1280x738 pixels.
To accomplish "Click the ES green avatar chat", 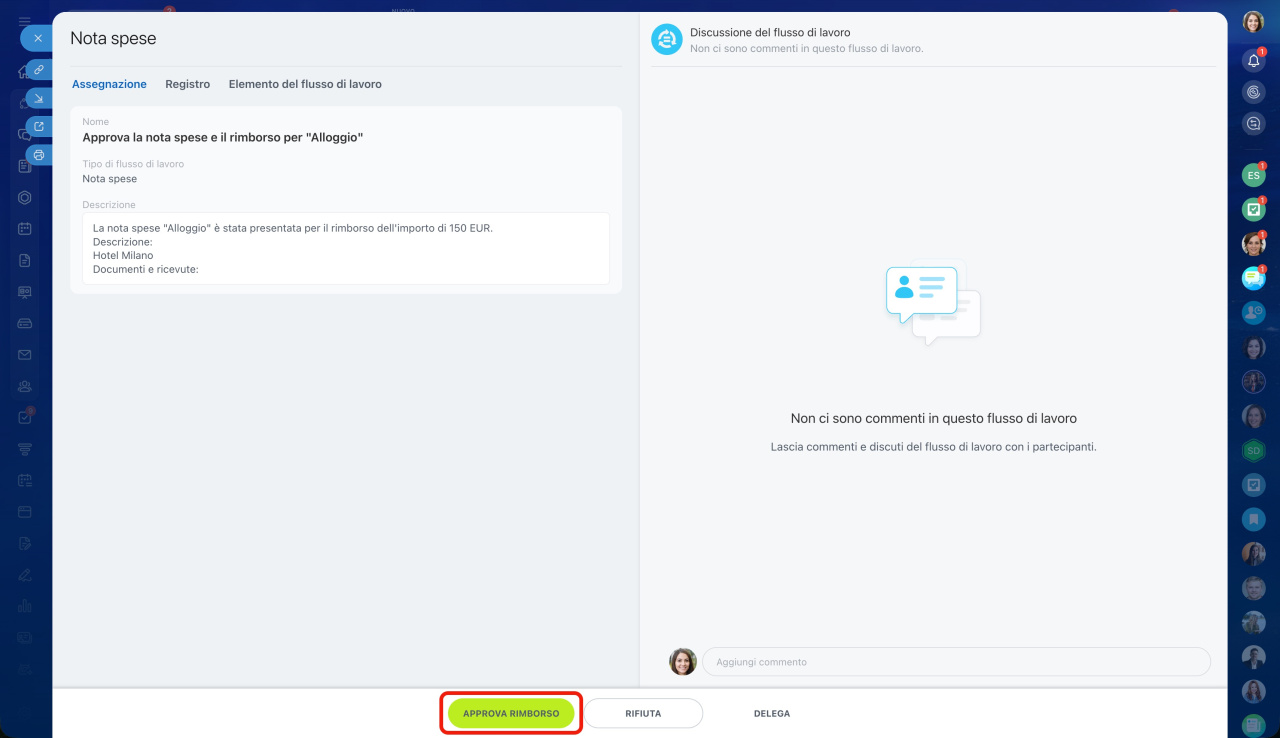I will (x=1253, y=176).
